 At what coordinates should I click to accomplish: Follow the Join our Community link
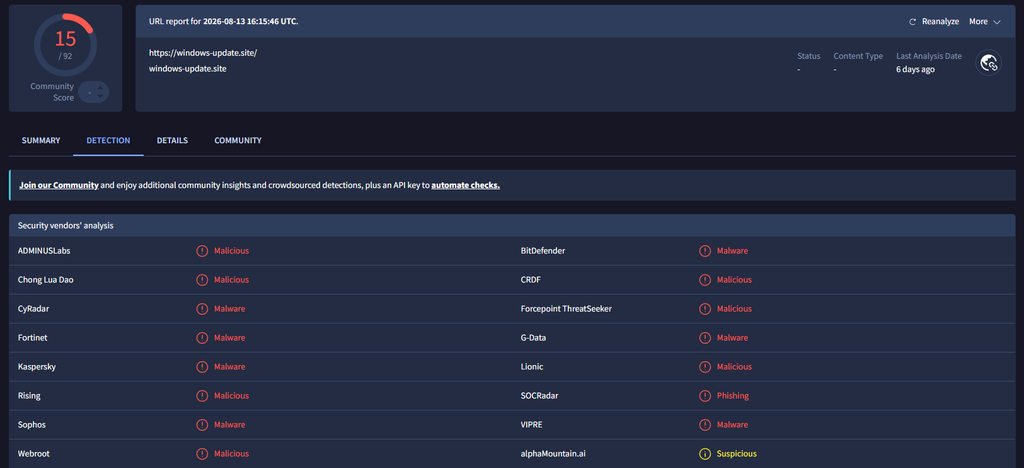[59, 185]
